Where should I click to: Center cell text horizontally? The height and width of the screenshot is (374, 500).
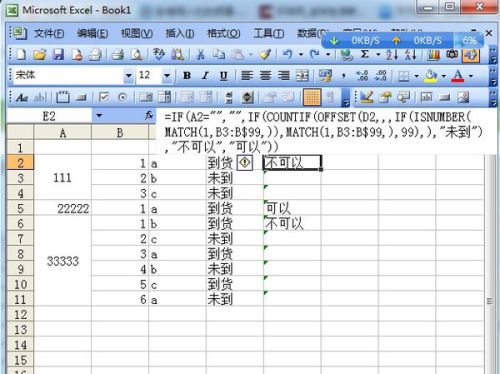click(266, 76)
